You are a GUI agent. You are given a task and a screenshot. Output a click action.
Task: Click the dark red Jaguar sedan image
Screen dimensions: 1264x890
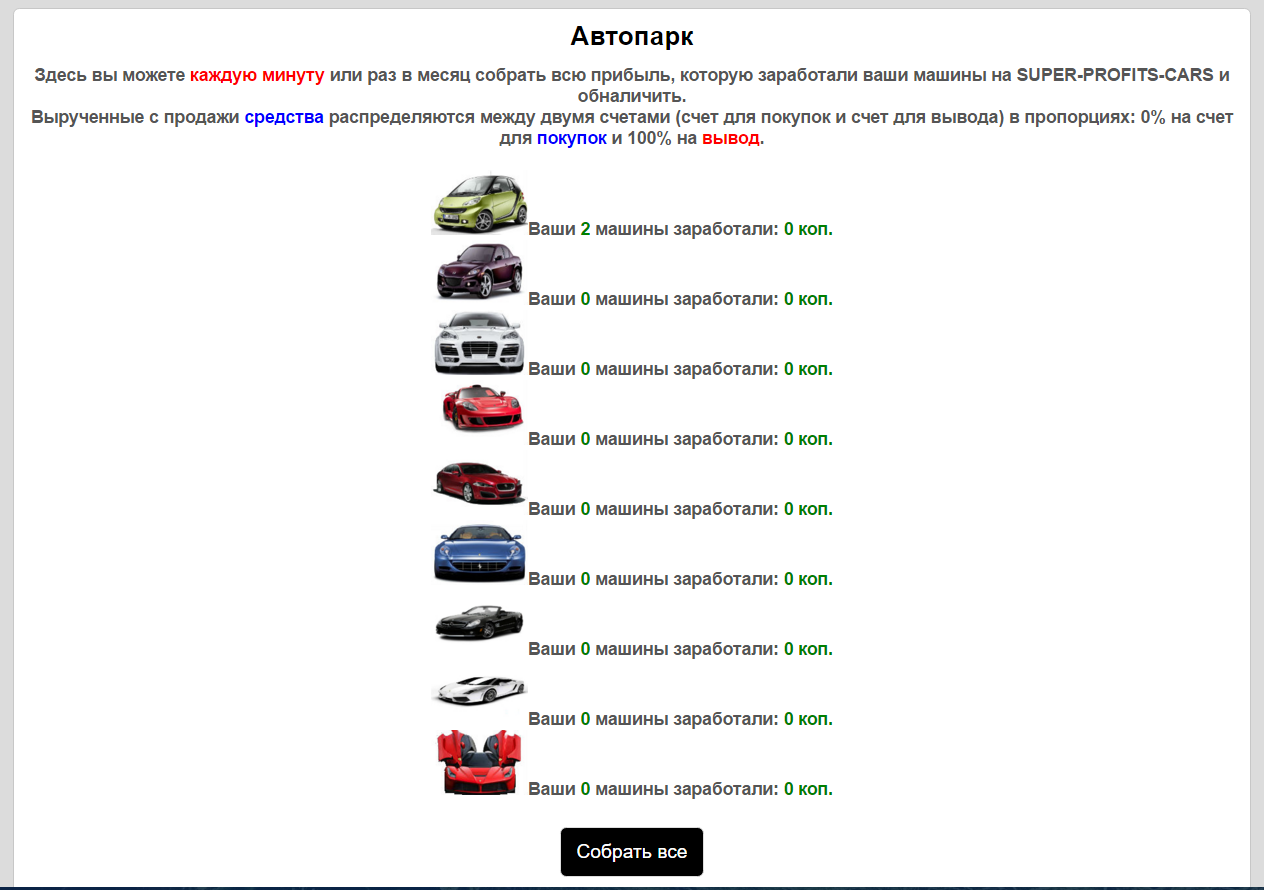tap(479, 481)
